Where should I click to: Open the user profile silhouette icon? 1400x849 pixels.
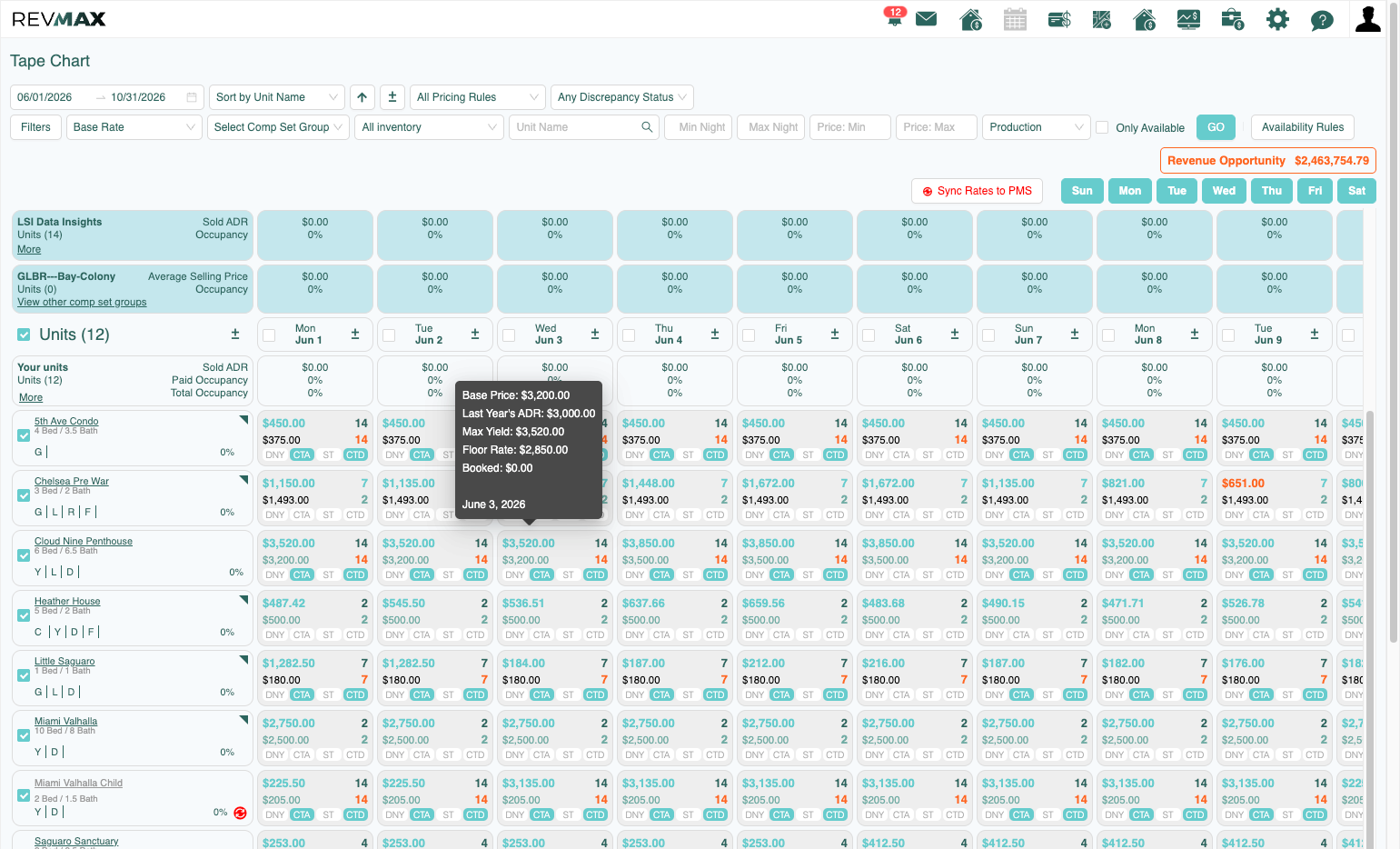(1367, 18)
